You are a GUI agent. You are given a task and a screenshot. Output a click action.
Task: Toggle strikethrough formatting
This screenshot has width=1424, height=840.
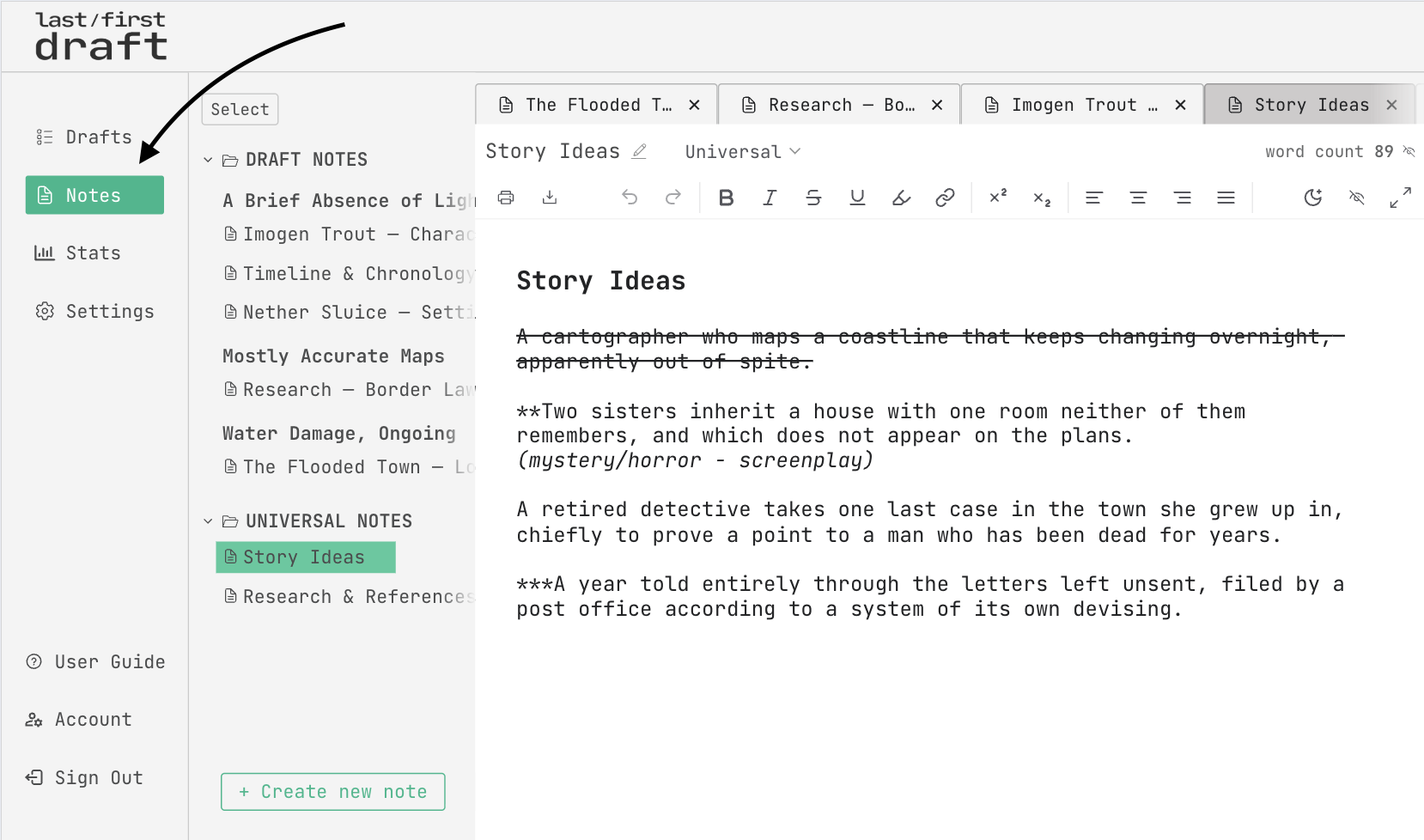[813, 198]
